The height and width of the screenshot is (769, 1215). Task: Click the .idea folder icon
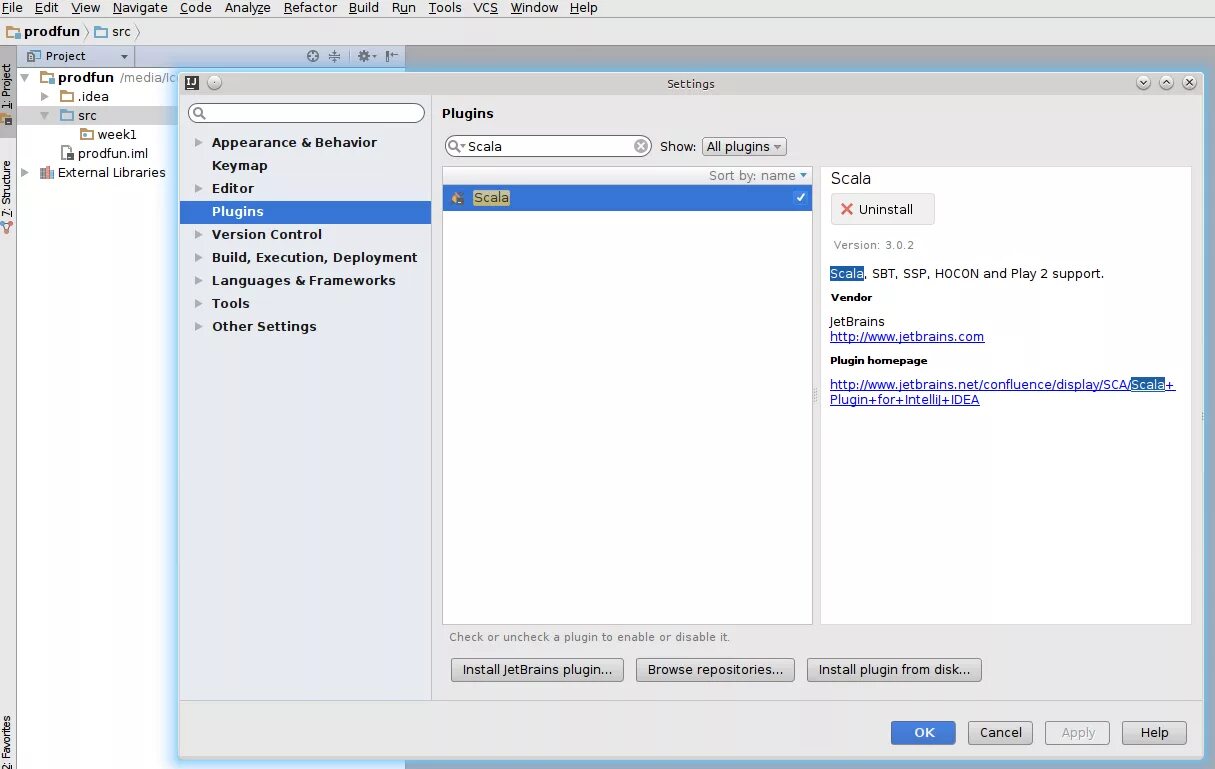67,96
